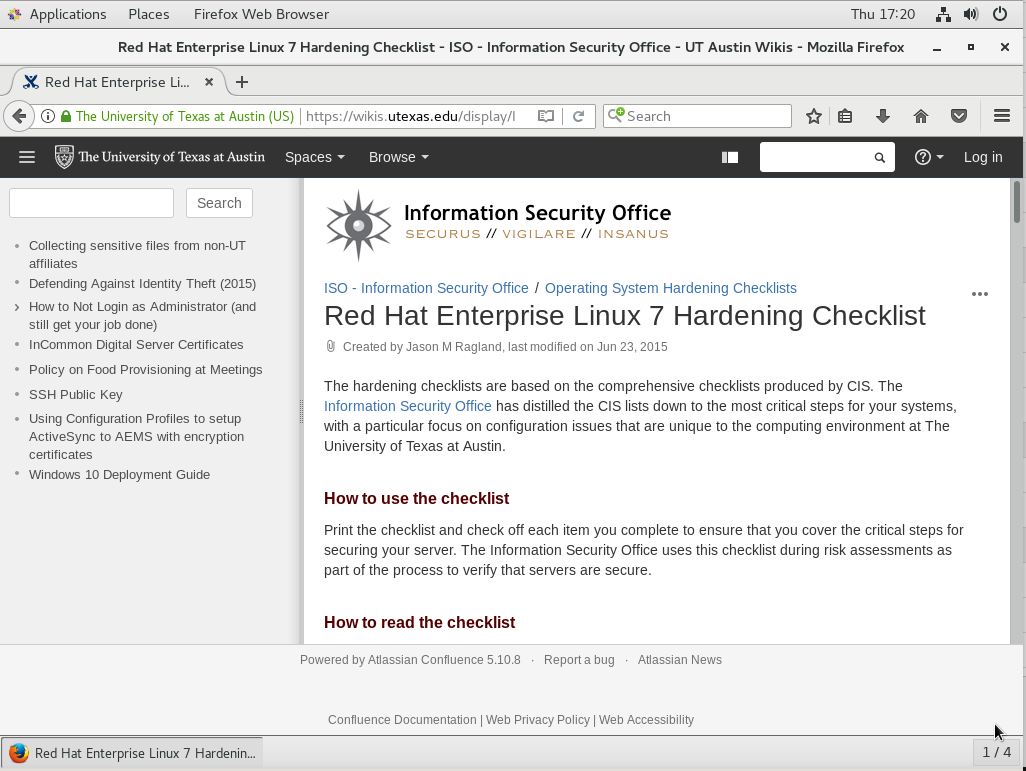Screen dimensions: 1026x771
Task: Show site information icon in address bar
Action: tap(48, 117)
